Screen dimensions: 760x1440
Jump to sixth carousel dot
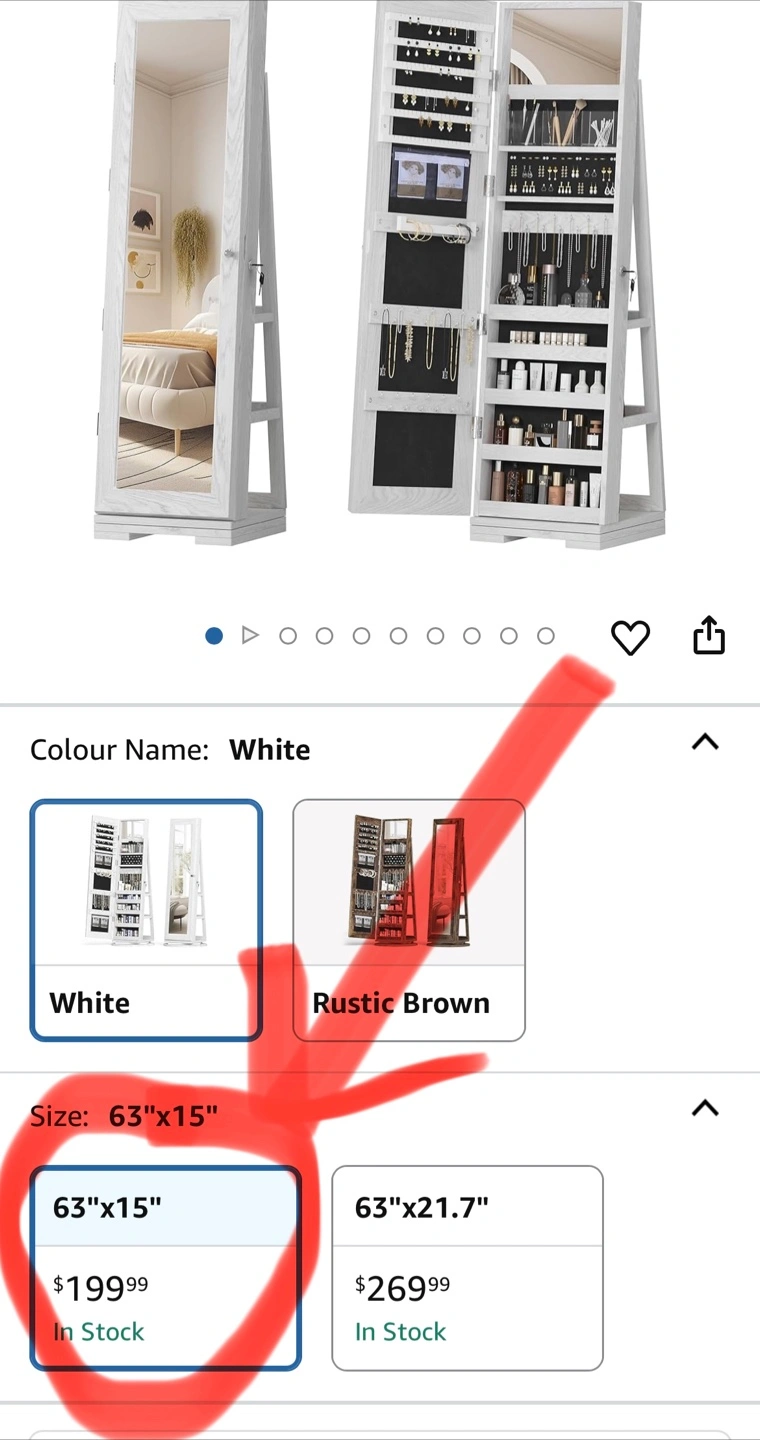(398, 635)
